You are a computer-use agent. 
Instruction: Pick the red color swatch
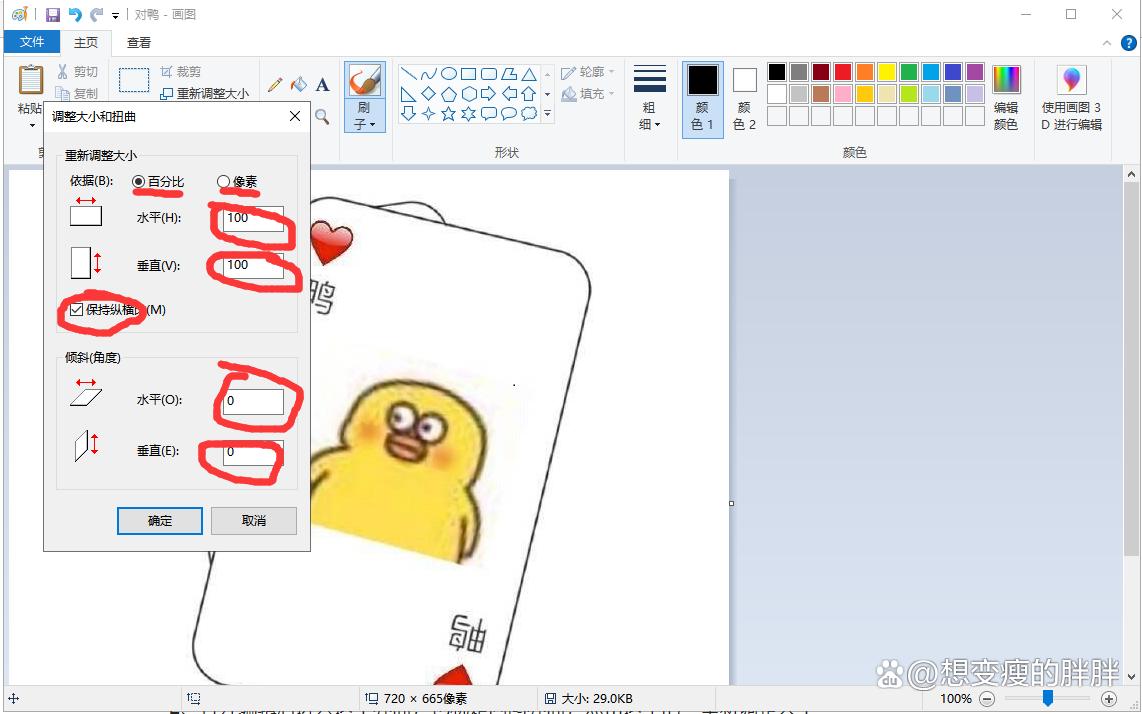pos(843,72)
